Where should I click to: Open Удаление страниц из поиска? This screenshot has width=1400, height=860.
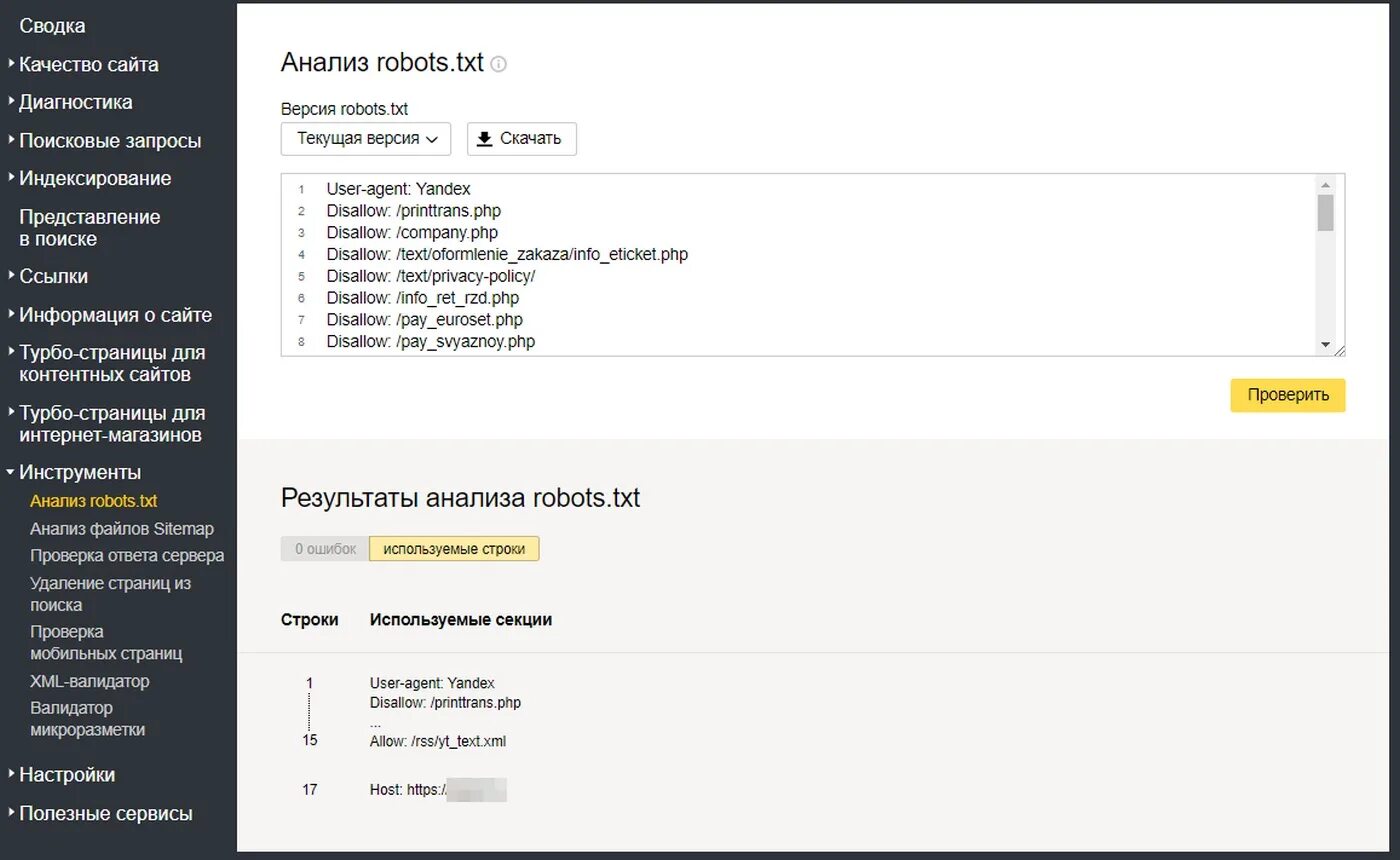[x=110, y=594]
